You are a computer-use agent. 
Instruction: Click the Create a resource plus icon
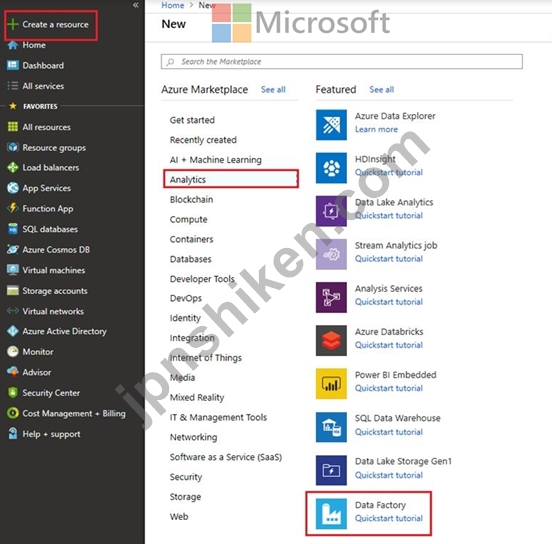click(13, 24)
